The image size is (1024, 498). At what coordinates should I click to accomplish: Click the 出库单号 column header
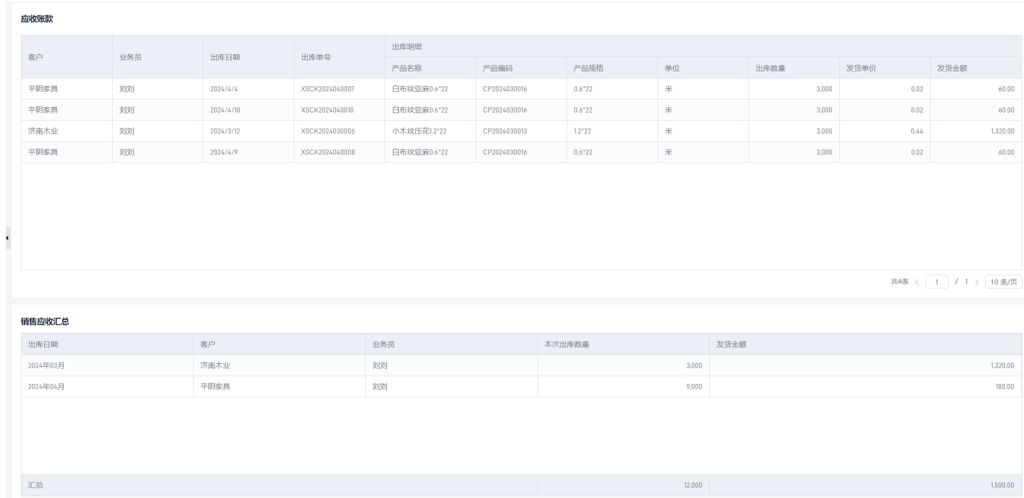point(316,57)
